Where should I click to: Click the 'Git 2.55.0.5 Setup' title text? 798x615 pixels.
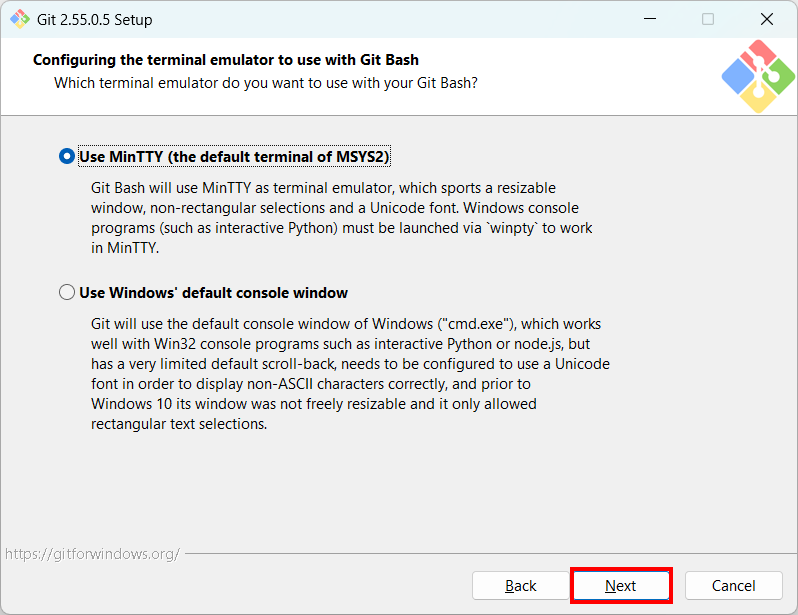(x=95, y=20)
